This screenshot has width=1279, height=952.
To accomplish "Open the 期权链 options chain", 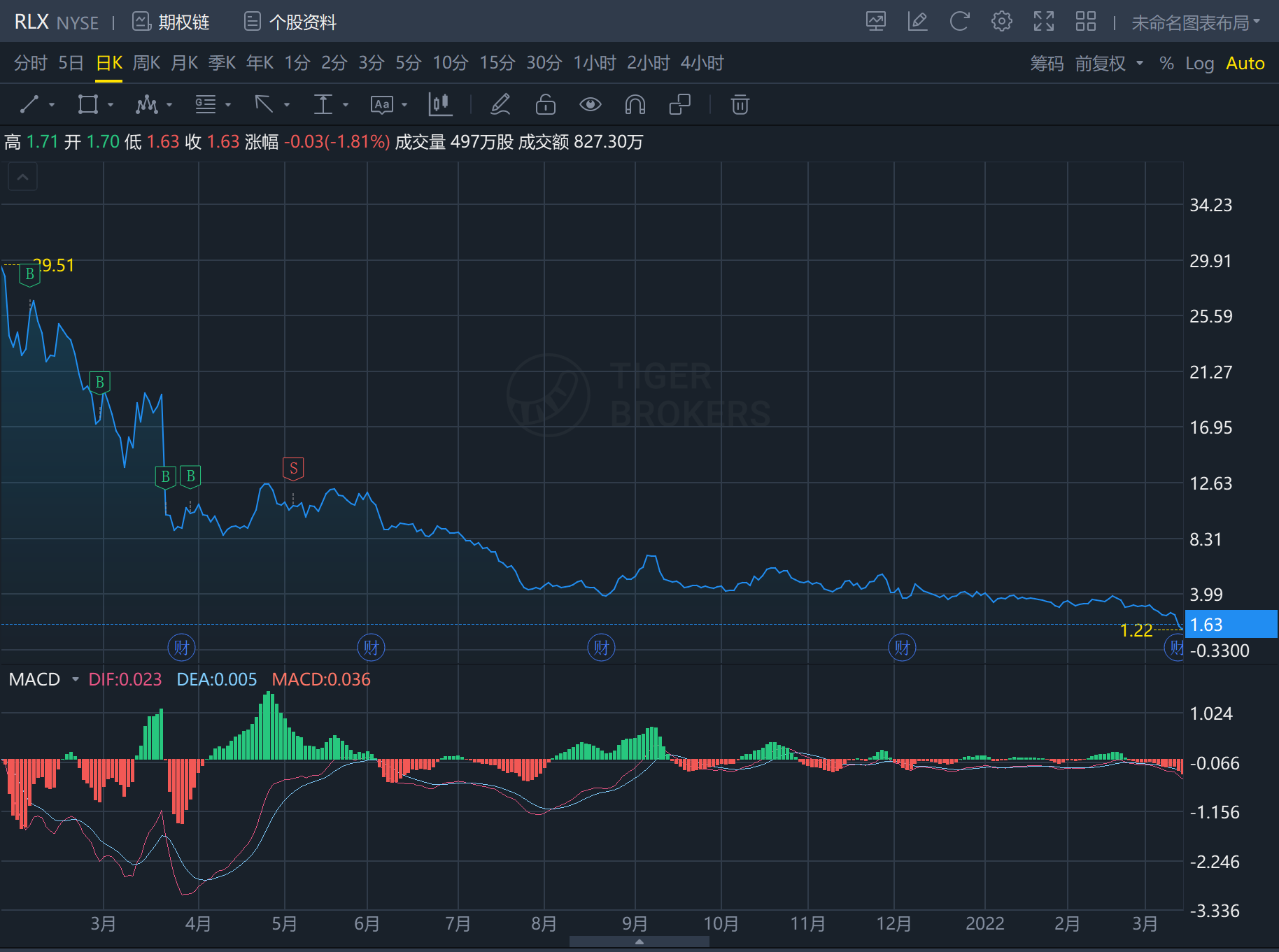I will pyautogui.click(x=171, y=22).
